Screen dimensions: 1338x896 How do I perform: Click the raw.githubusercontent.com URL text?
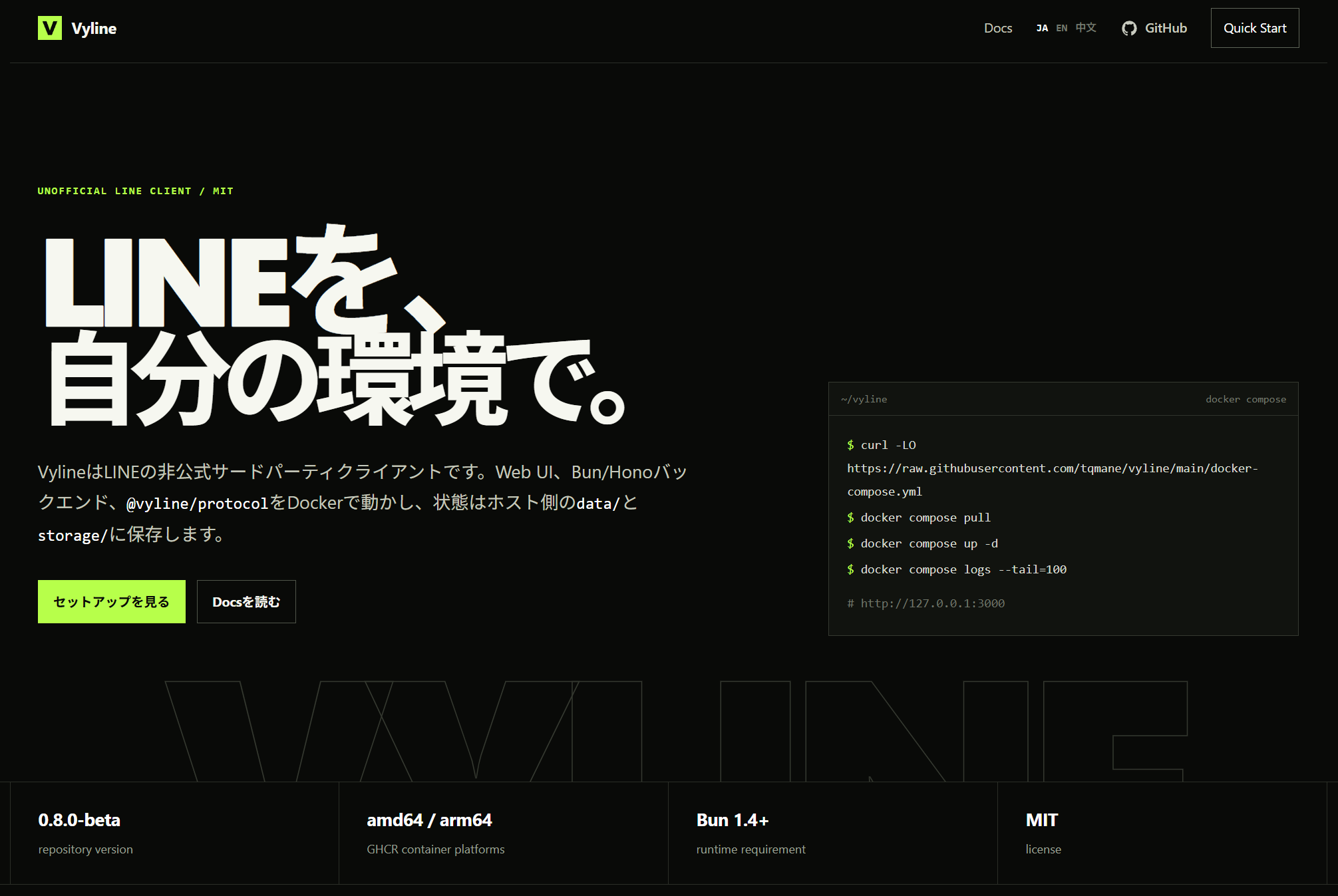1053,480
